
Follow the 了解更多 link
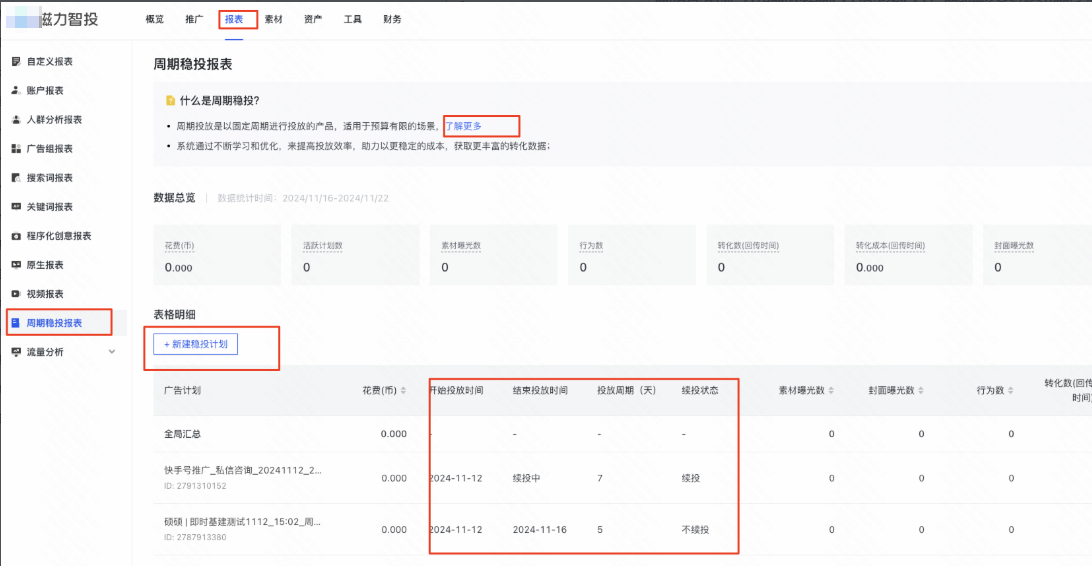(x=464, y=126)
